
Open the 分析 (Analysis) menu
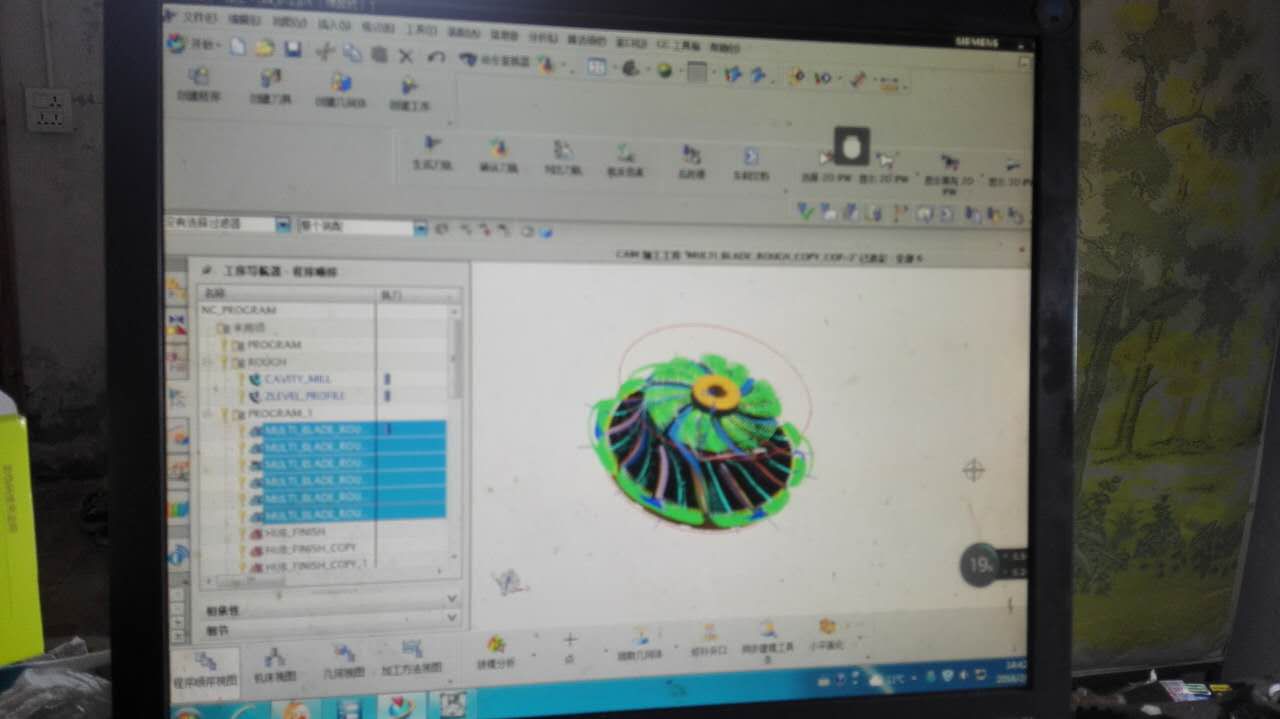point(545,36)
